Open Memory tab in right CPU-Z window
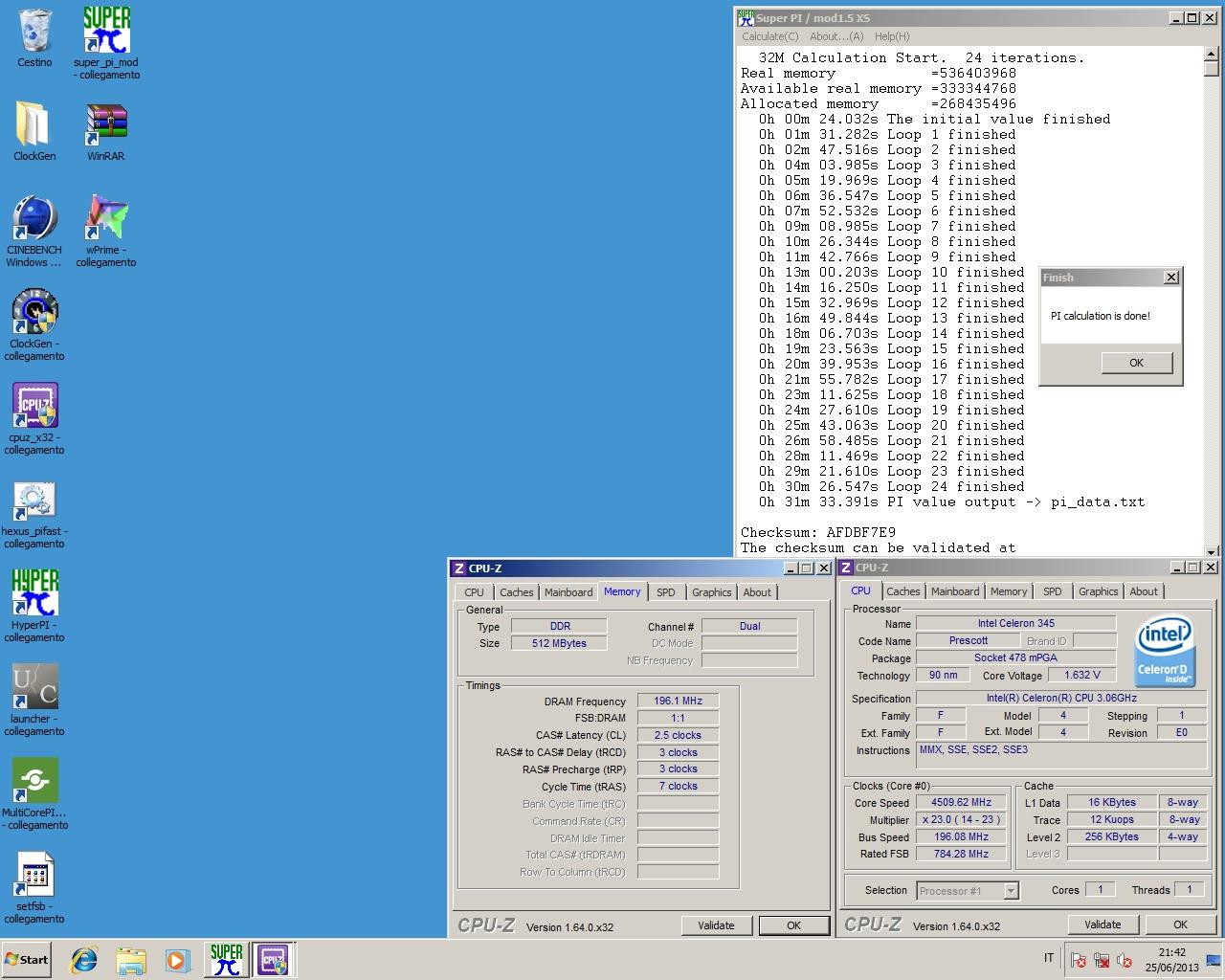The image size is (1225, 980). 1009,591
